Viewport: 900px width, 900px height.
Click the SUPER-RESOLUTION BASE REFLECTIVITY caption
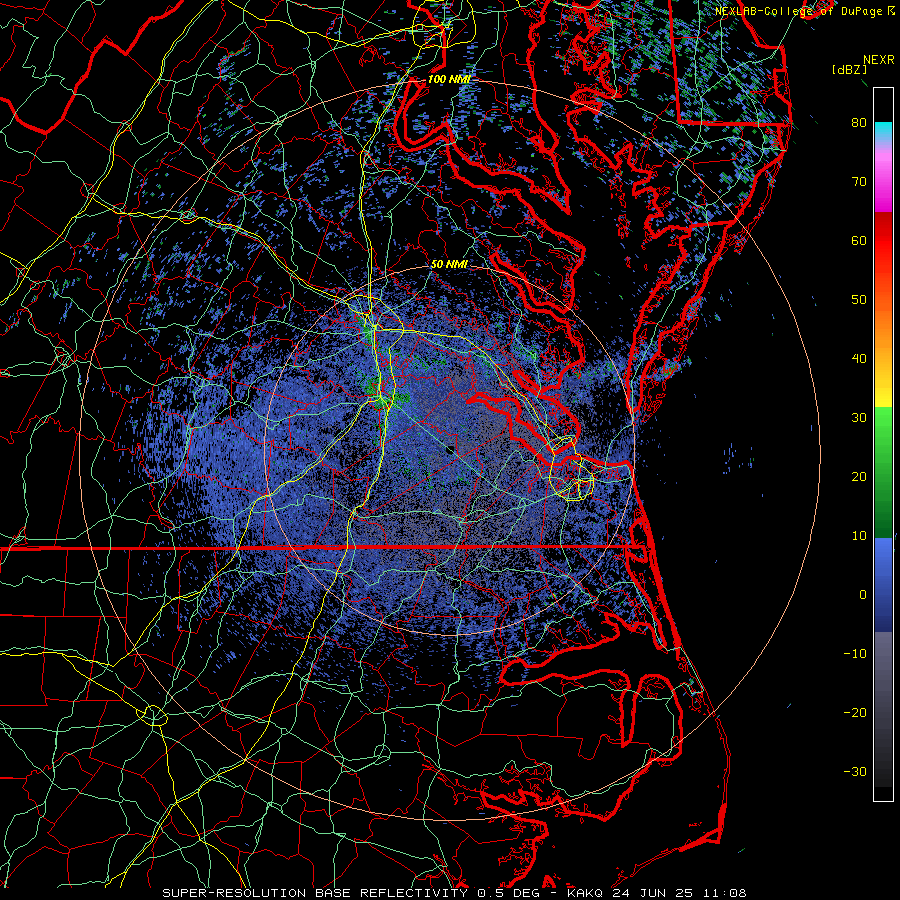[315, 893]
